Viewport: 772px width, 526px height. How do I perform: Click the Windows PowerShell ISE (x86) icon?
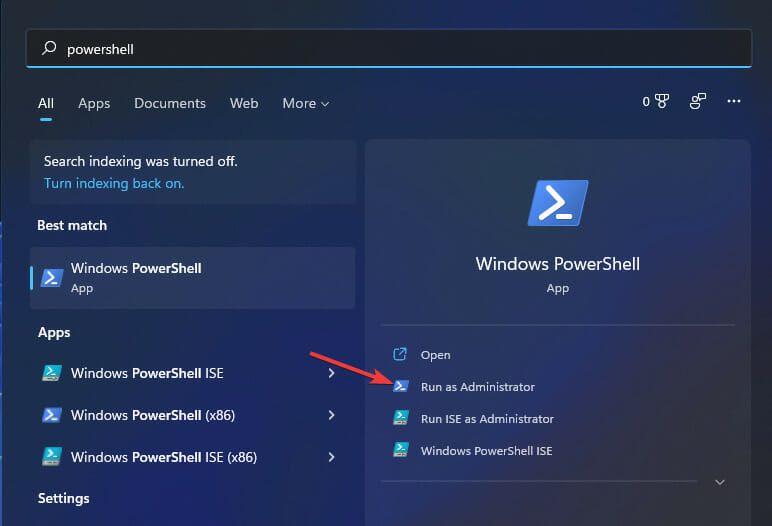point(52,457)
